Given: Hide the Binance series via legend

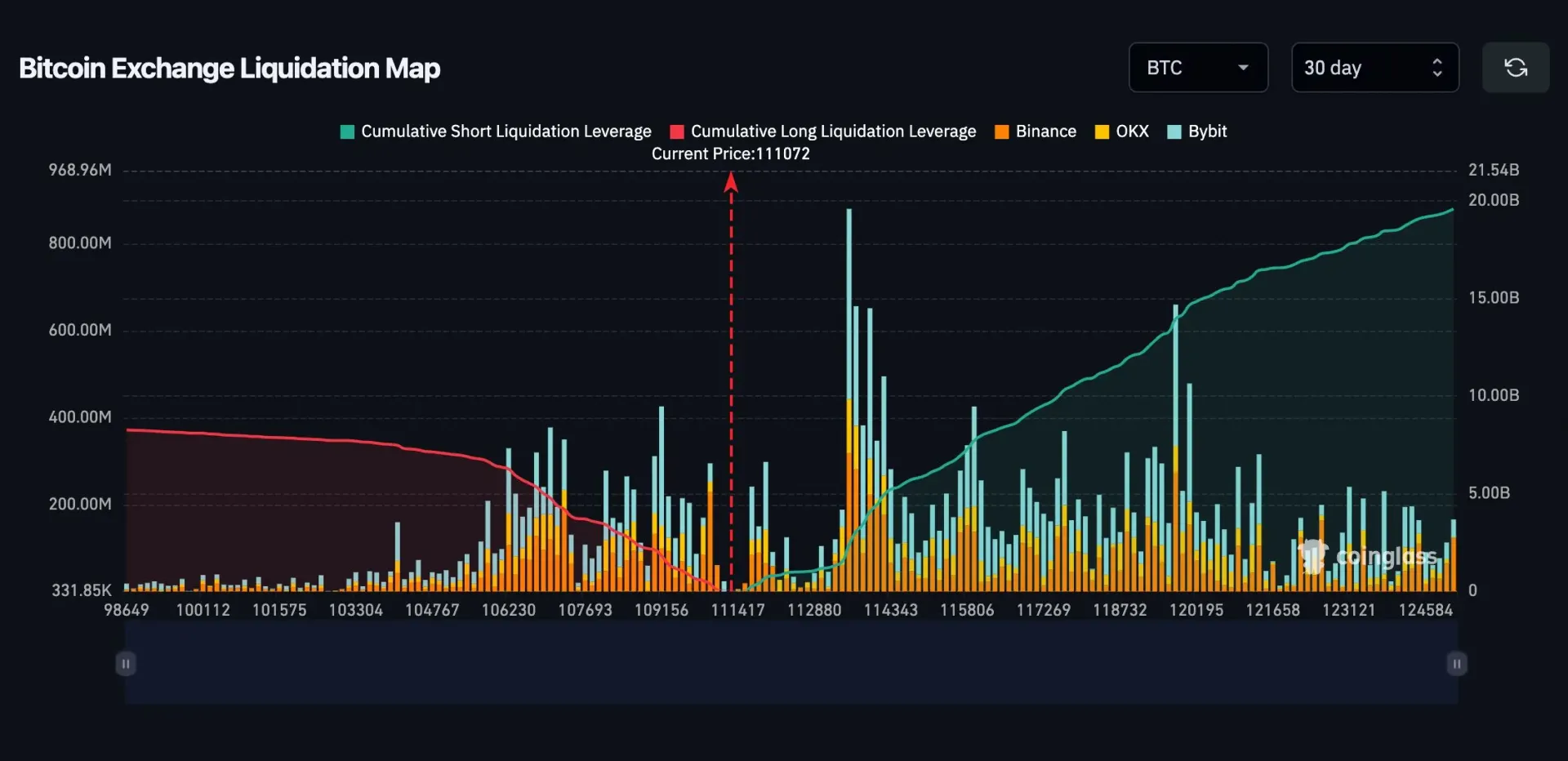Looking at the screenshot, I should [x=1045, y=131].
